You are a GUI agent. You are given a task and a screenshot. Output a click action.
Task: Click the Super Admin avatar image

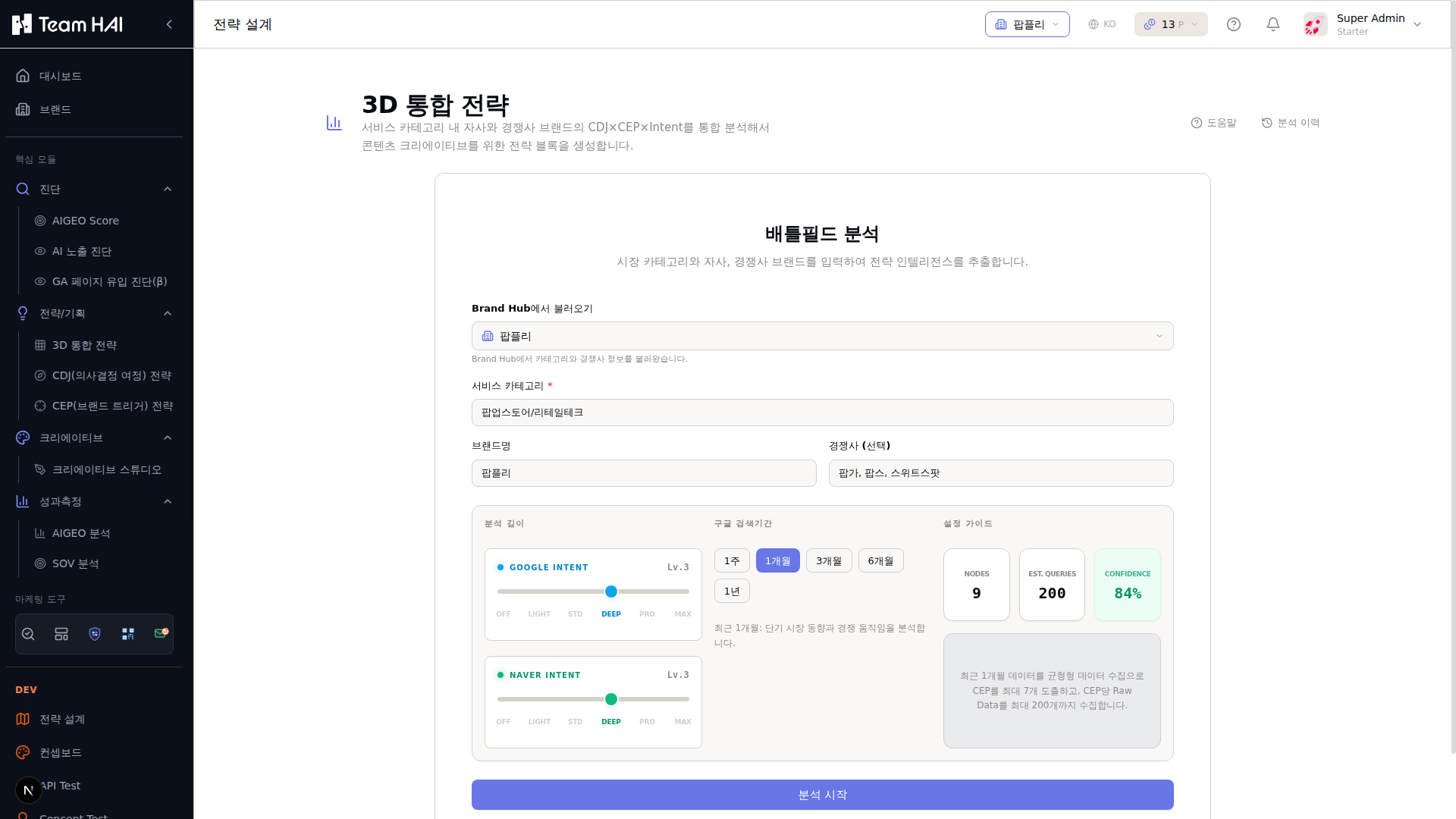[x=1316, y=24]
